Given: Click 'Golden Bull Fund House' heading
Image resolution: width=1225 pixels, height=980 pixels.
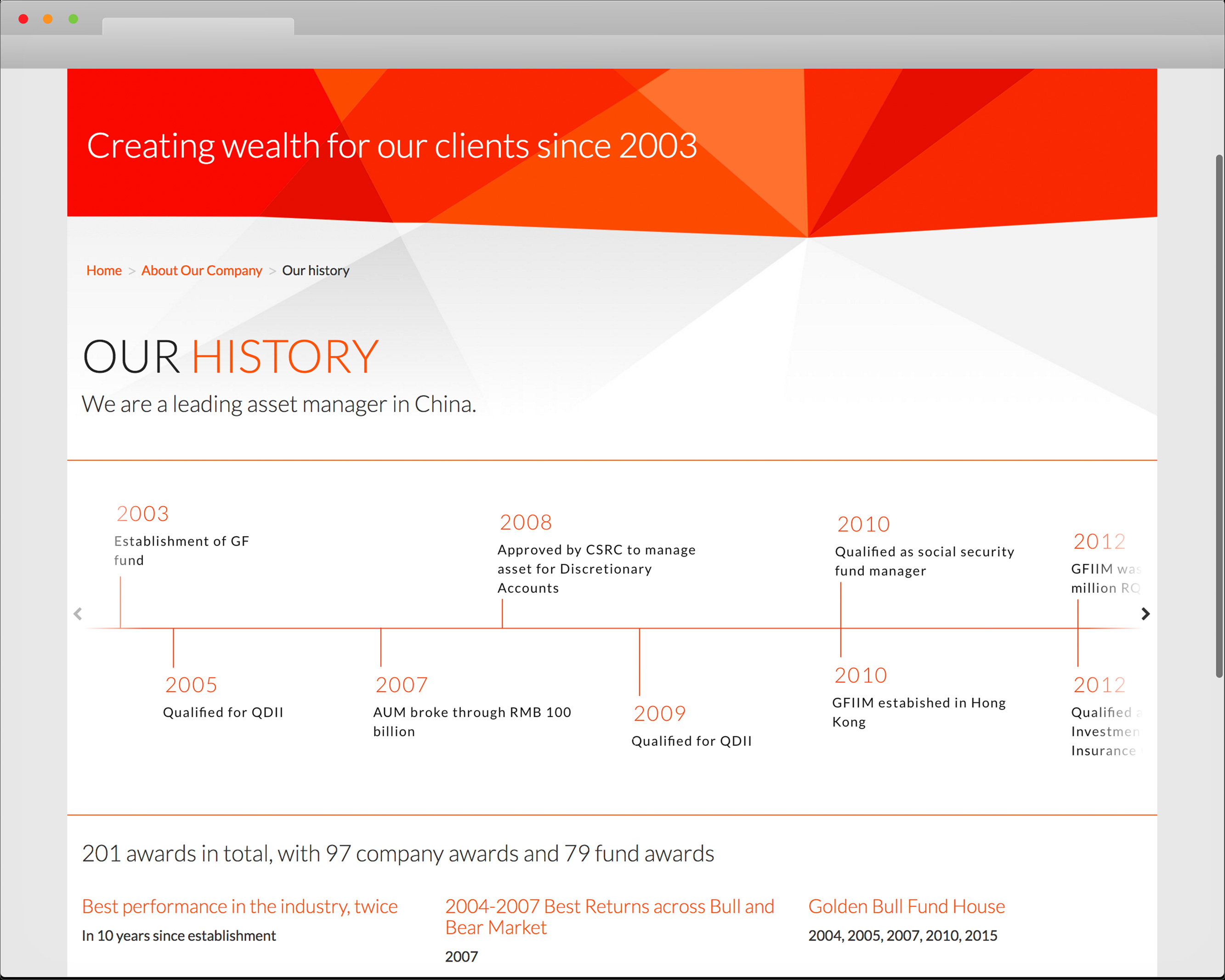Looking at the screenshot, I should (x=906, y=906).
